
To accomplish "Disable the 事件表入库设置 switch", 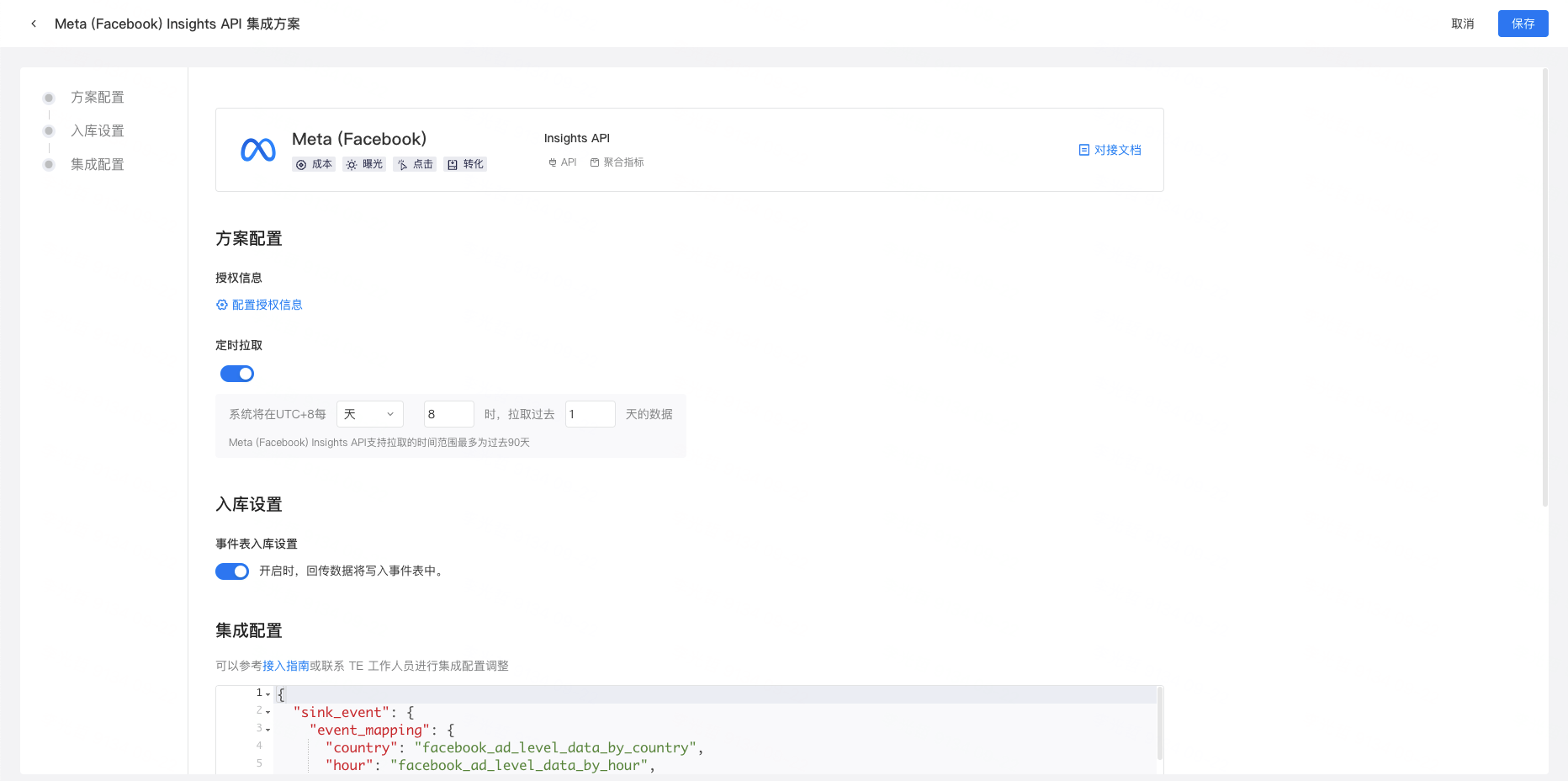I will pyautogui.click(x=232, y=571).
